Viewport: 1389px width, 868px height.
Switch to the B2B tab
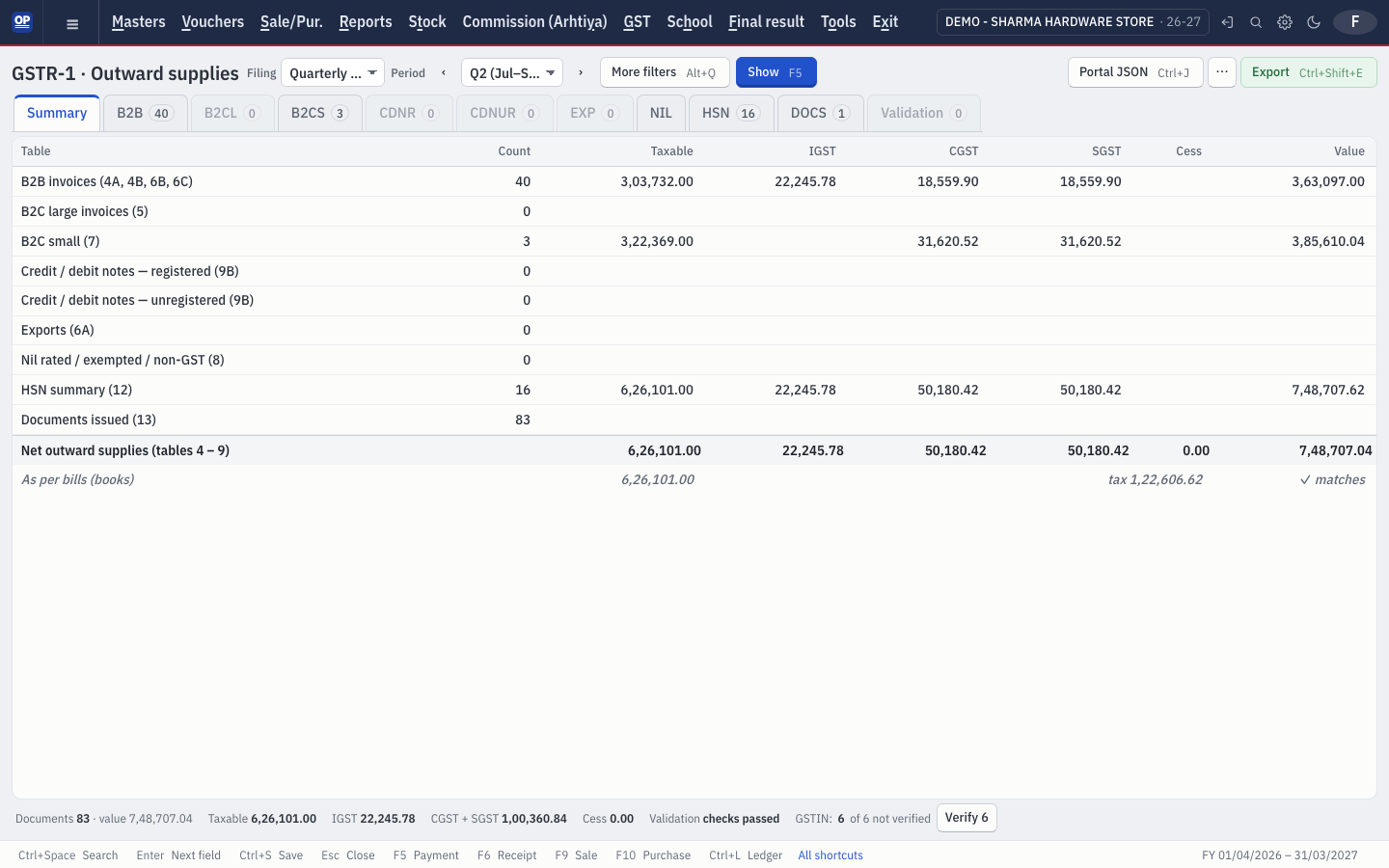(x=146, y=113)
